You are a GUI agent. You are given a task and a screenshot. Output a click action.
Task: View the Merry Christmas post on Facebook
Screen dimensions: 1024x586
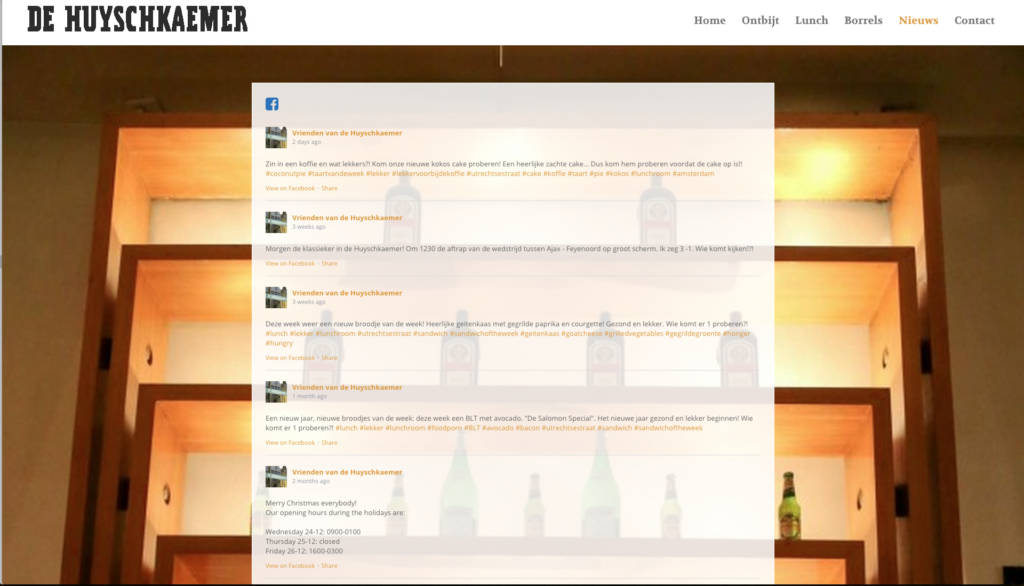pos(290,566)
